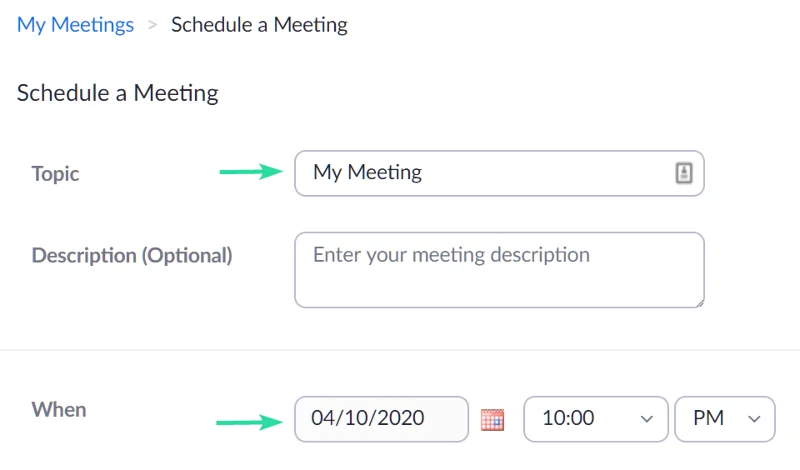Open the 10:00 time dropdown
800x470 pixels.
(594, 419)
